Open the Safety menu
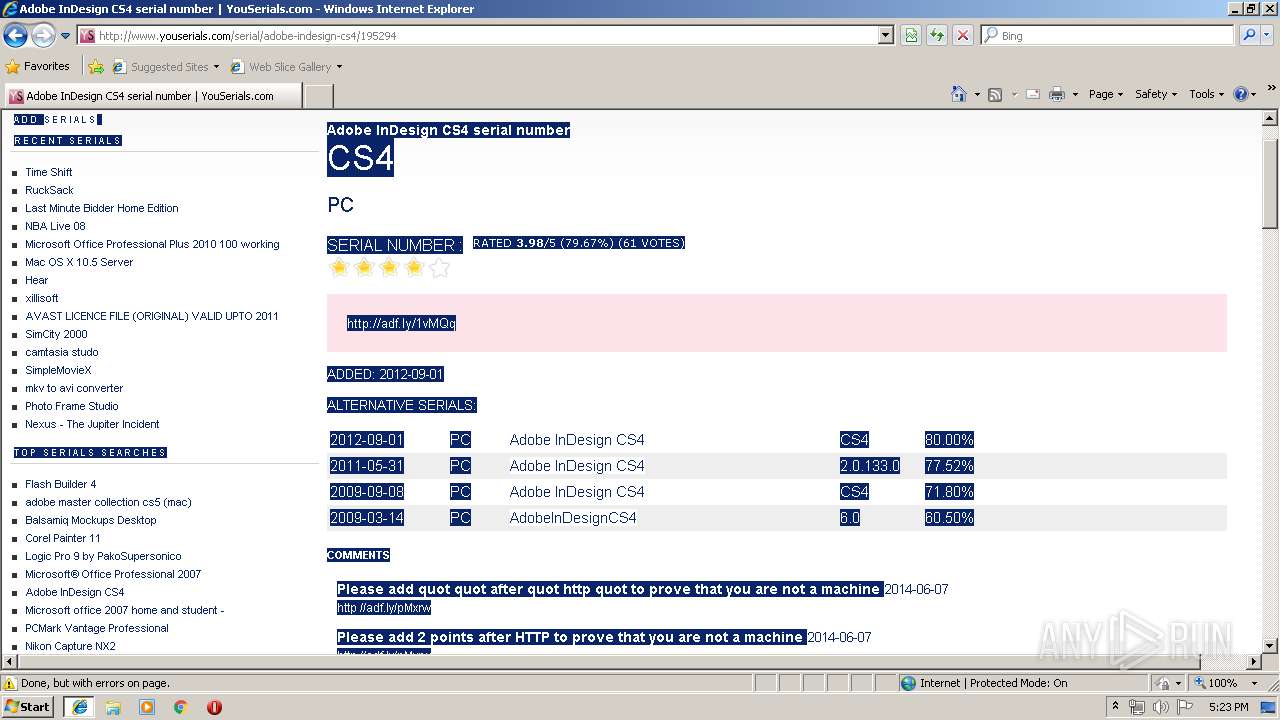The image size is (1280, 720). (1156, 94)
